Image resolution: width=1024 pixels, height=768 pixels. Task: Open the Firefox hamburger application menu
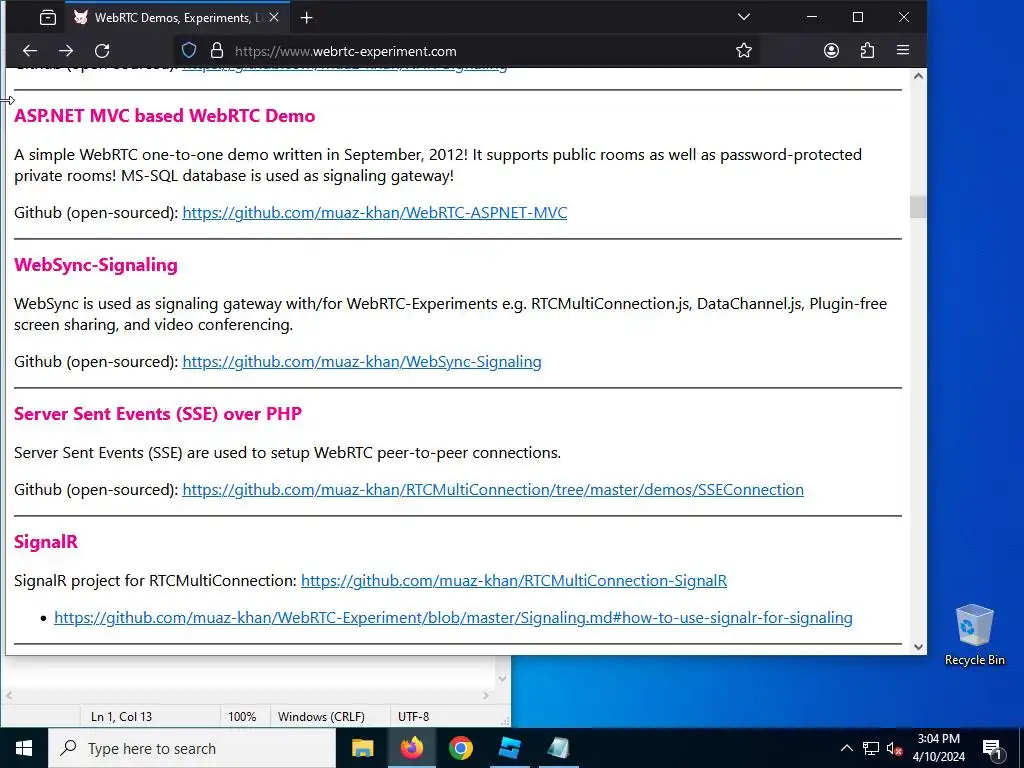click(903, 51)
